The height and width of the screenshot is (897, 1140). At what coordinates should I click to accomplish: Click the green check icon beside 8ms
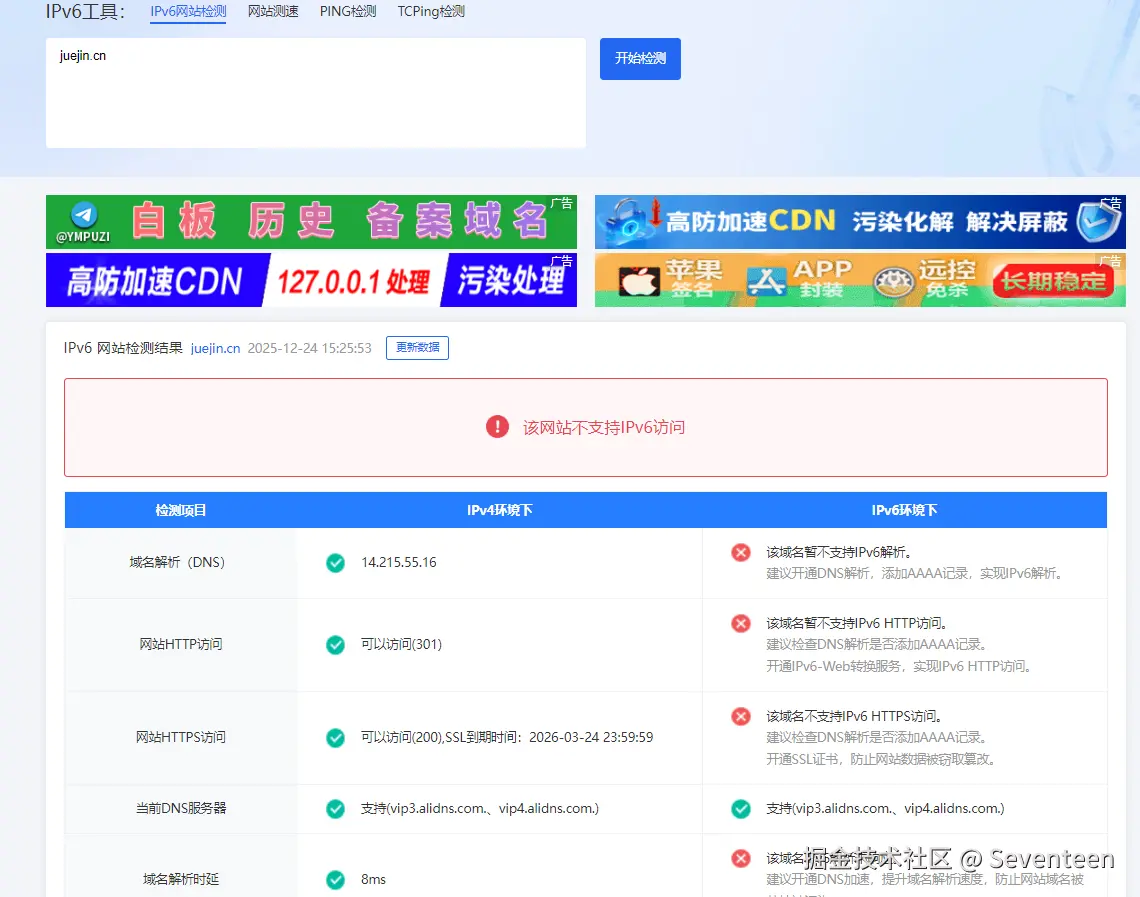click(x=335, y=880)
